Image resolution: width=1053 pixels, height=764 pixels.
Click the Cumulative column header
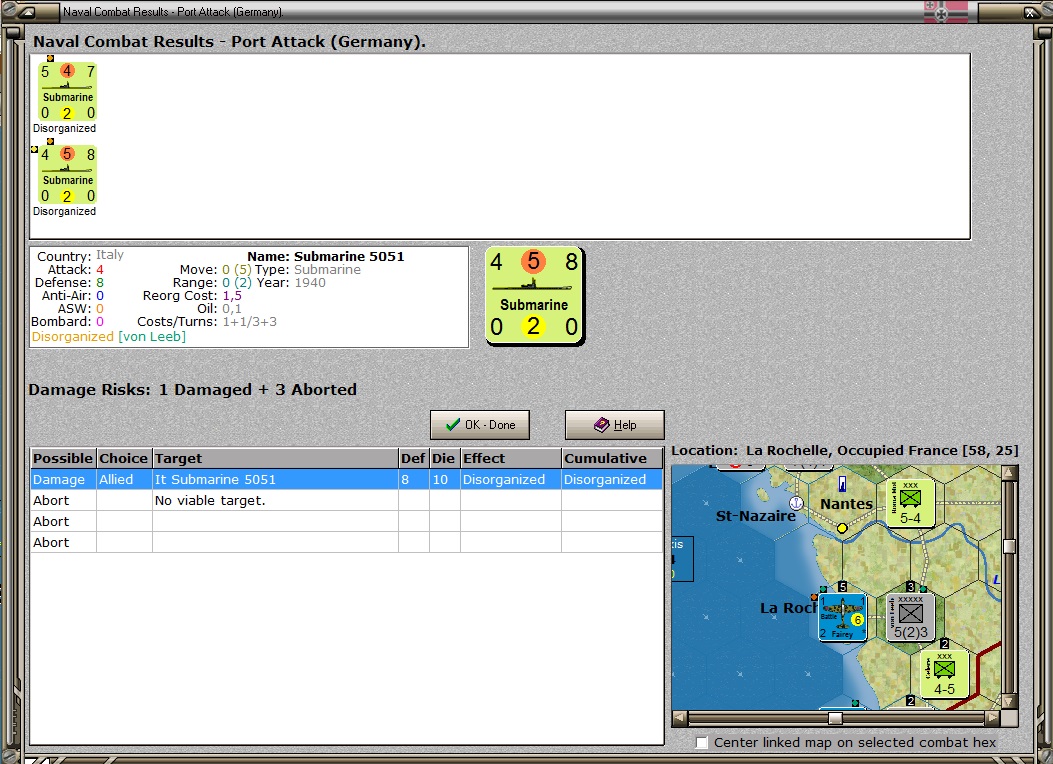(612, 459)
